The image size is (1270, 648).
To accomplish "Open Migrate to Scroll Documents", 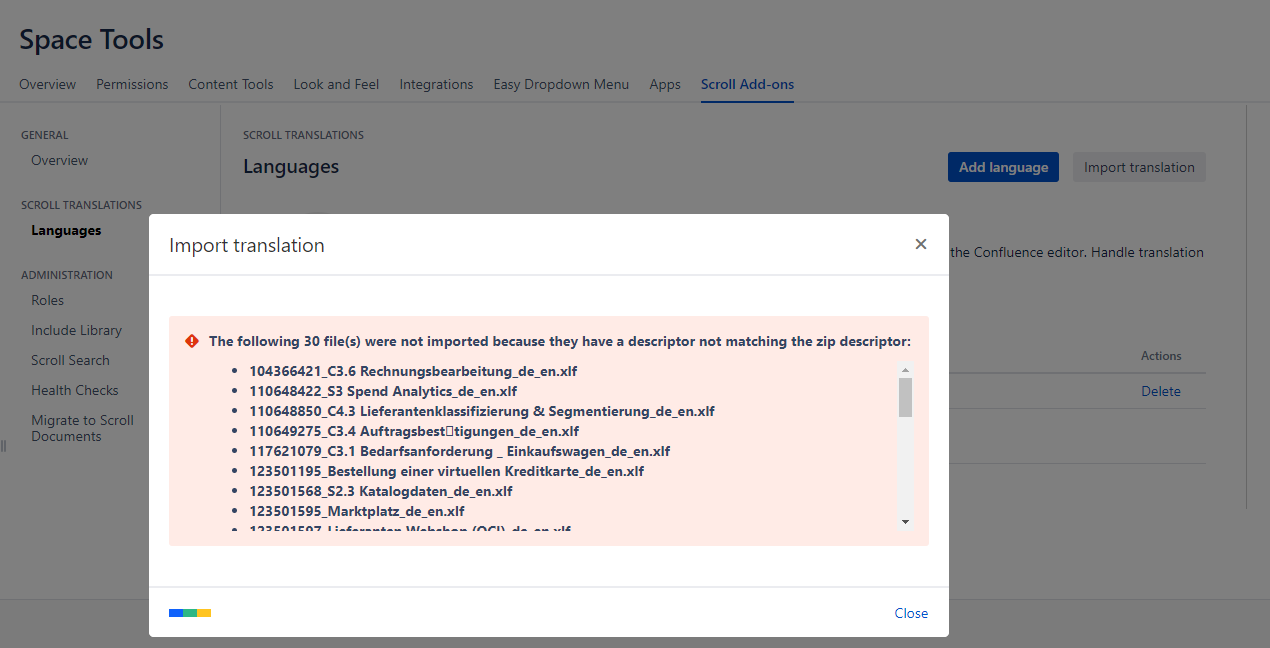I will click(82, 428).
